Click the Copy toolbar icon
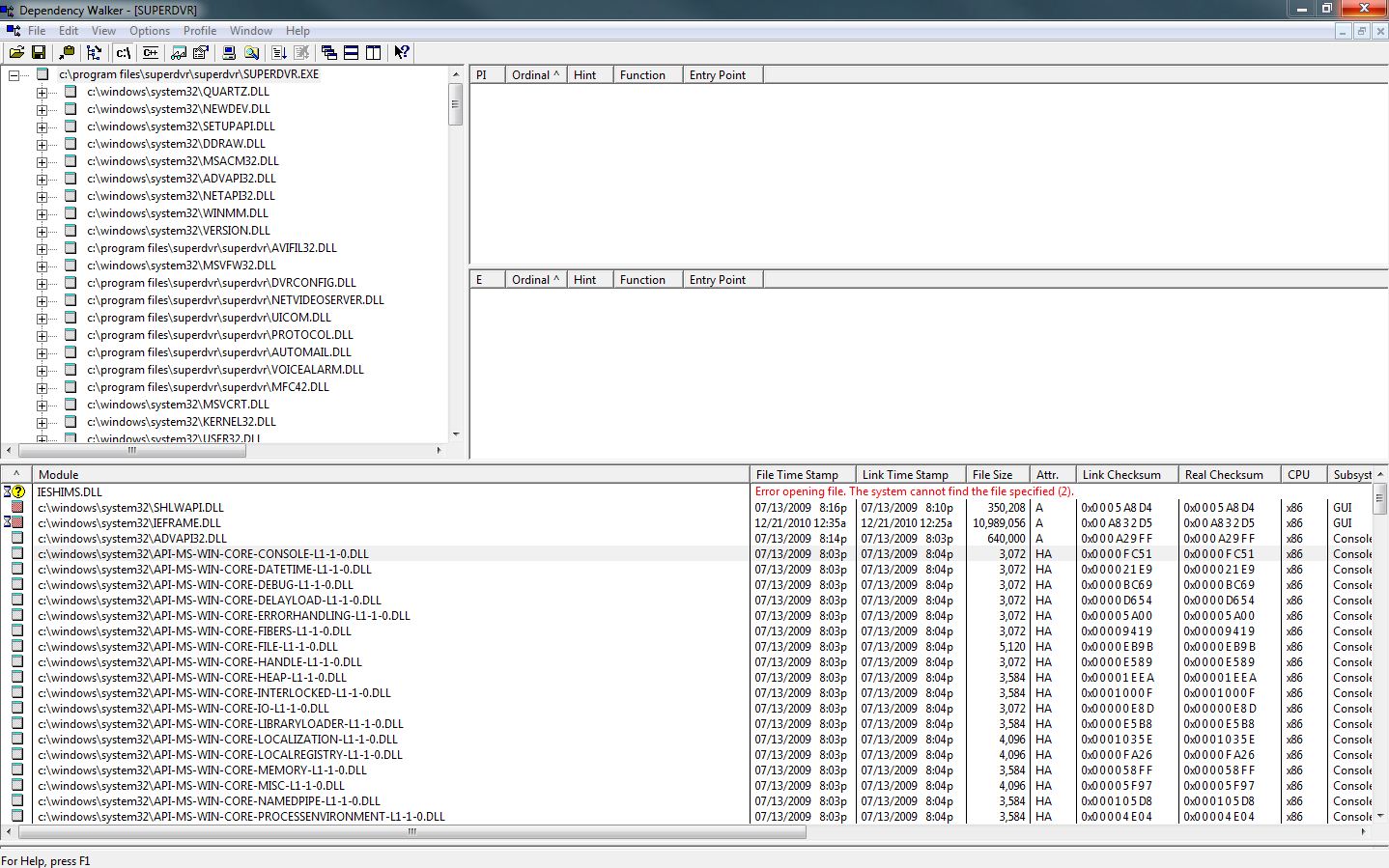The width and height of the screenshot is (1389, 868). click(x=67, y=52)
